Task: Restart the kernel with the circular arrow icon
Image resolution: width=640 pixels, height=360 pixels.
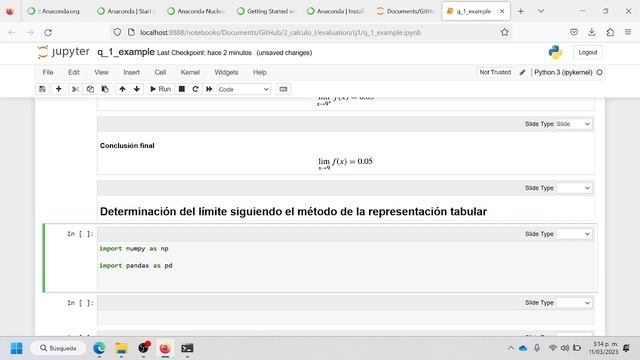Action: tap(195, 89)
